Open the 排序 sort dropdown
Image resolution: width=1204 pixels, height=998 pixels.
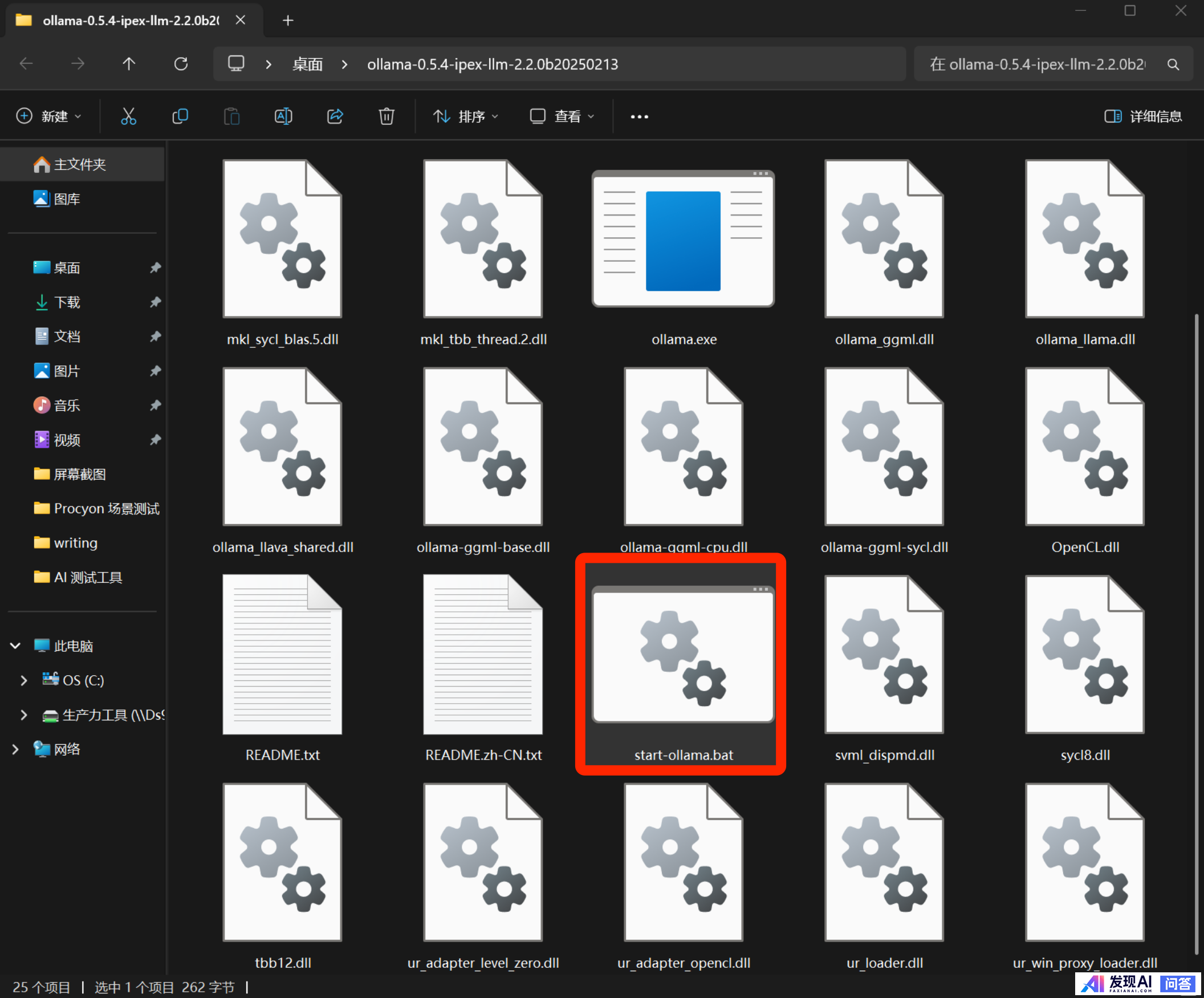[466, 116]
